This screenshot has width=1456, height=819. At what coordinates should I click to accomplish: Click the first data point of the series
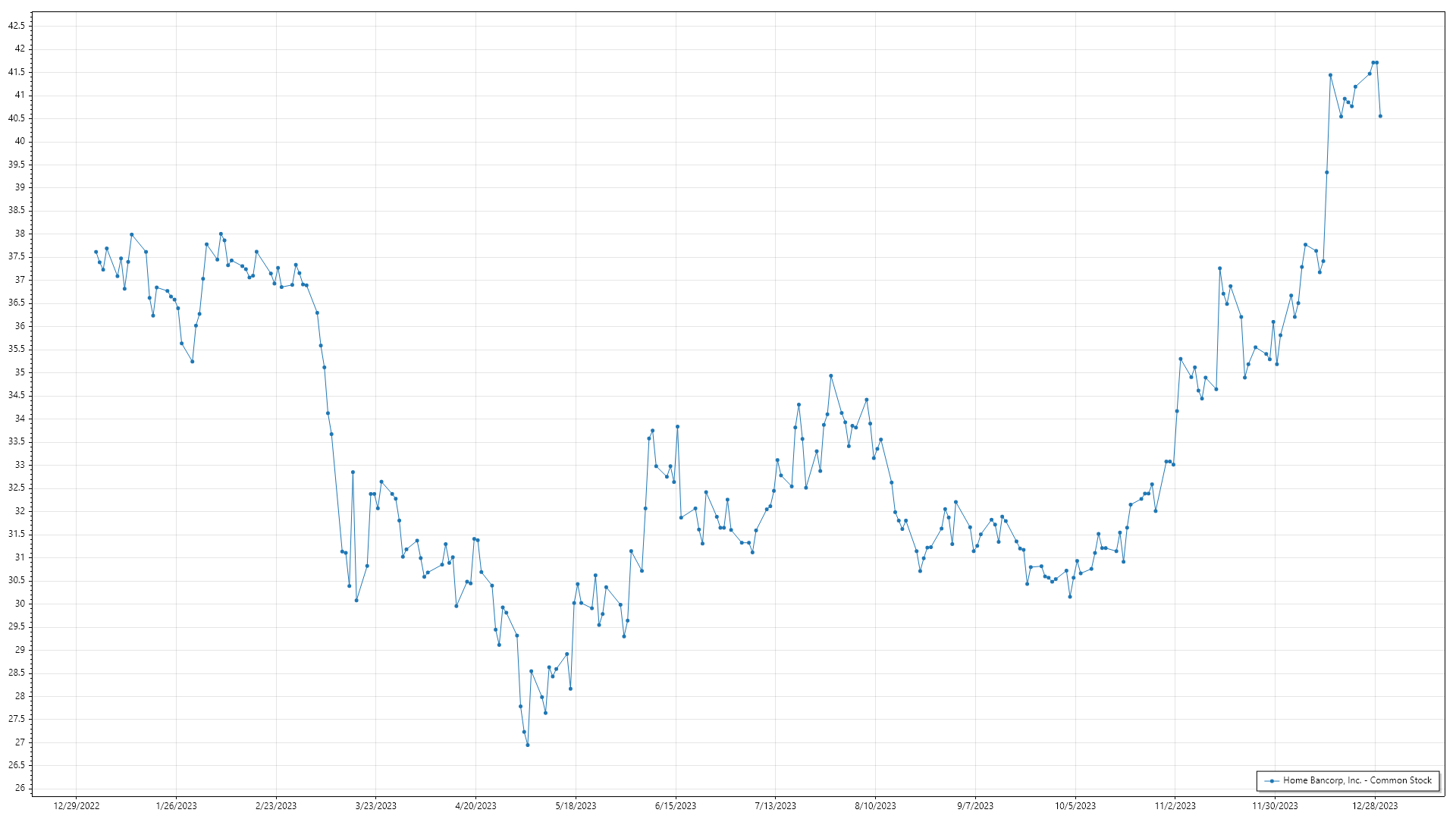point(96,252)
